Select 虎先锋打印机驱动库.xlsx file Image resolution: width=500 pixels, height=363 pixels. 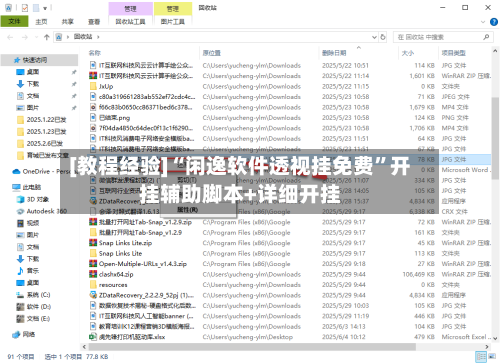point(289,337)
